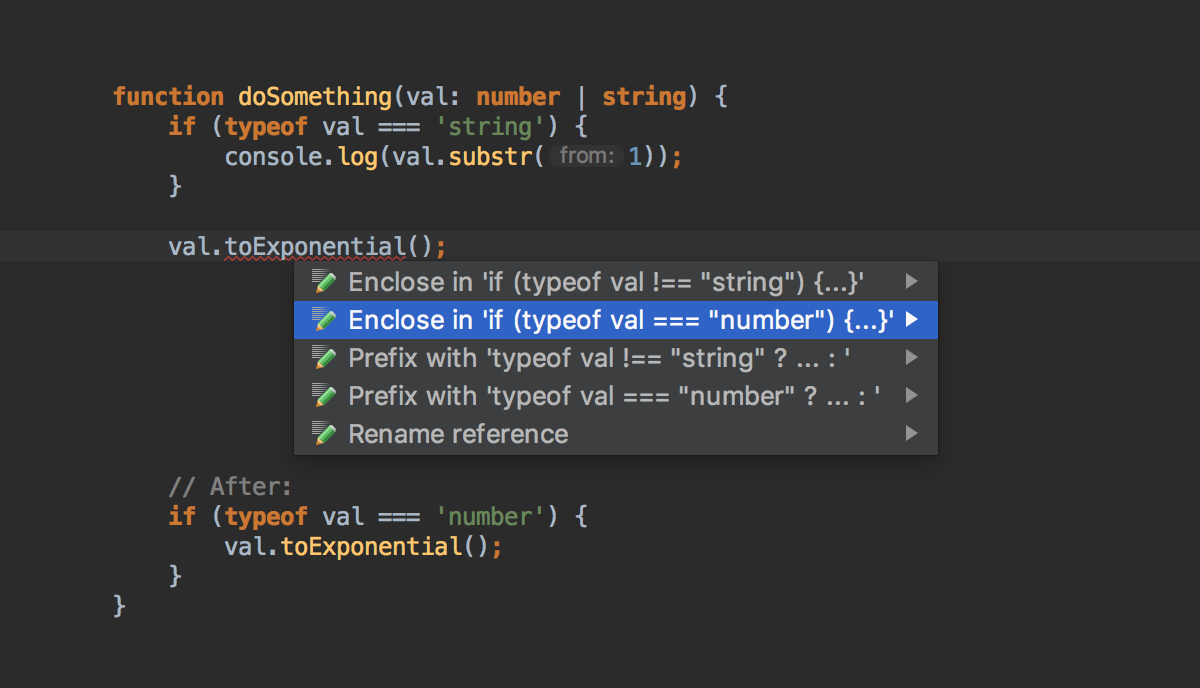Open submenu arrow for 'Prefix with typeof val !== "string"'
1200x688 pixels.
pyautogui.click(x=911, y=358)
